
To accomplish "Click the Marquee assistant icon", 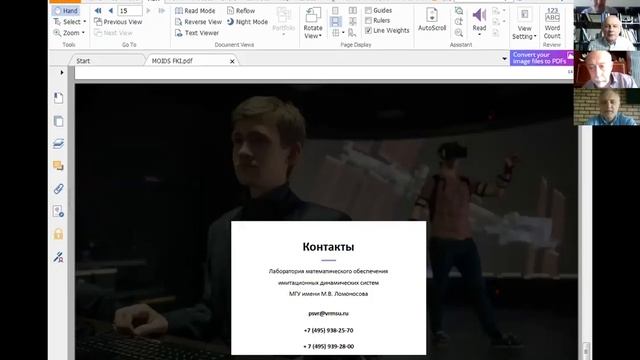I will [x=459, y=11].
